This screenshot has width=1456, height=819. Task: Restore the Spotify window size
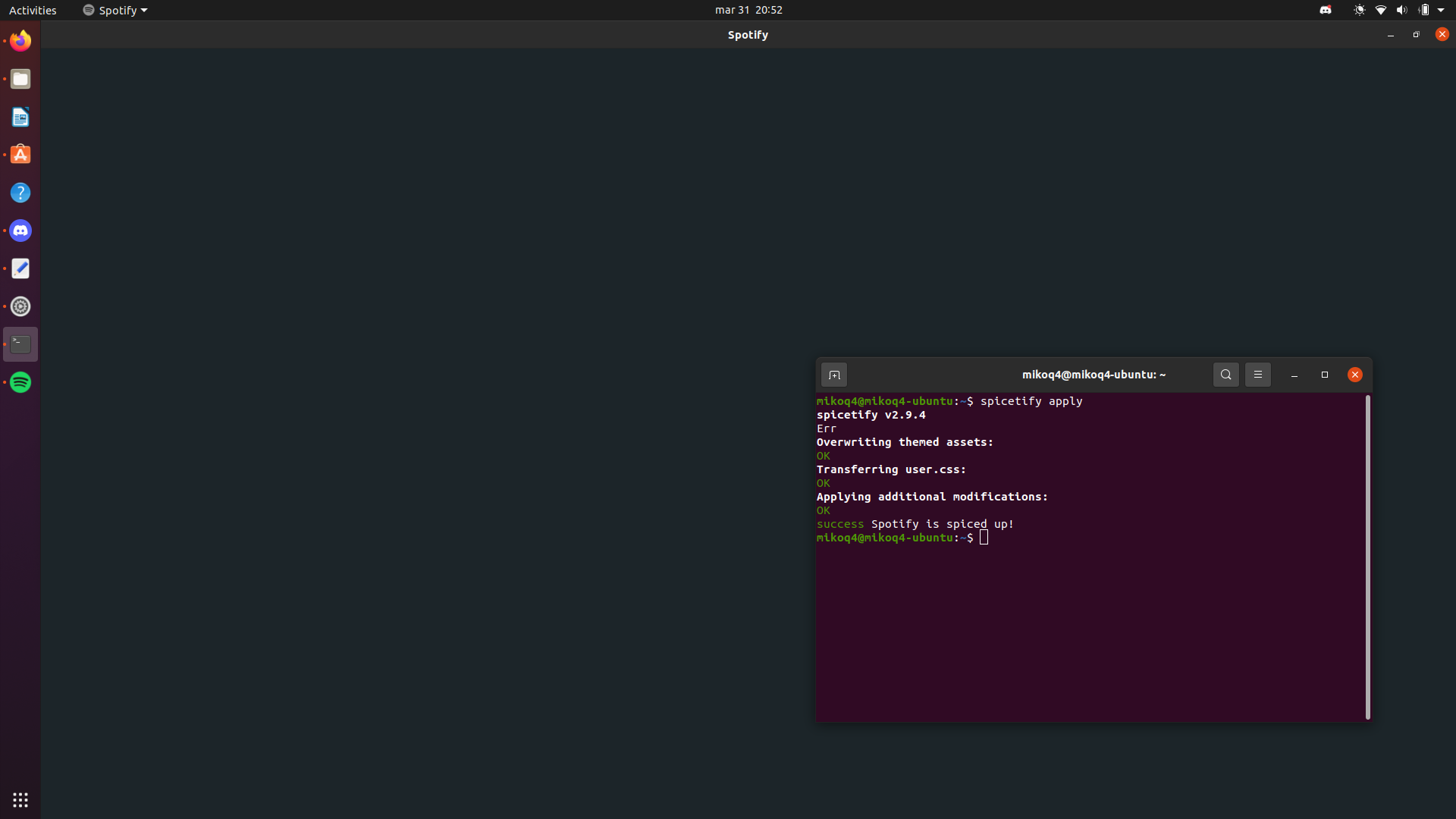[1416, 35]
